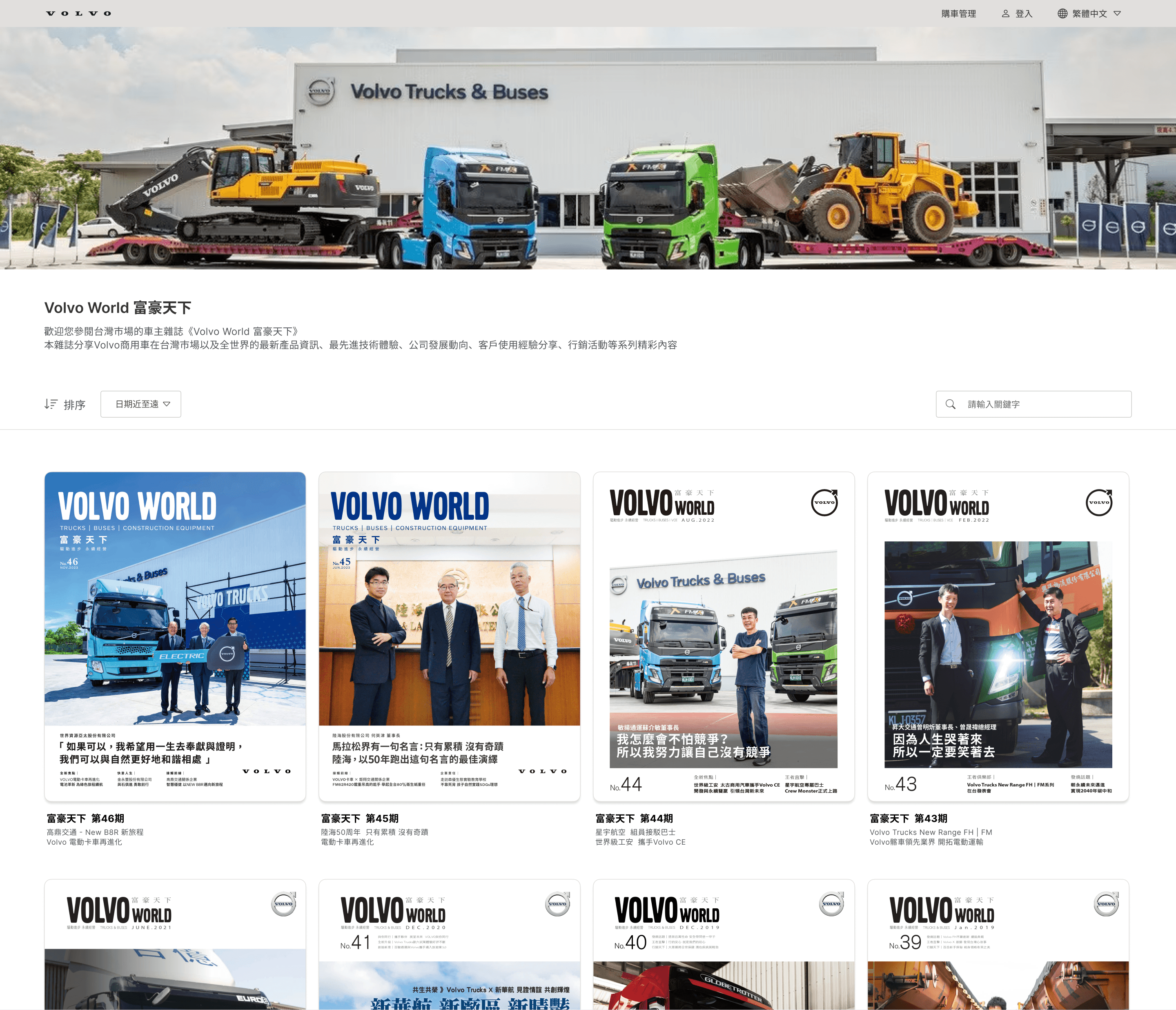Viewport: 1176px width, 1010px height.
Task: Click the 富豪天下 第44期 title link
Action: coord(634,818)
